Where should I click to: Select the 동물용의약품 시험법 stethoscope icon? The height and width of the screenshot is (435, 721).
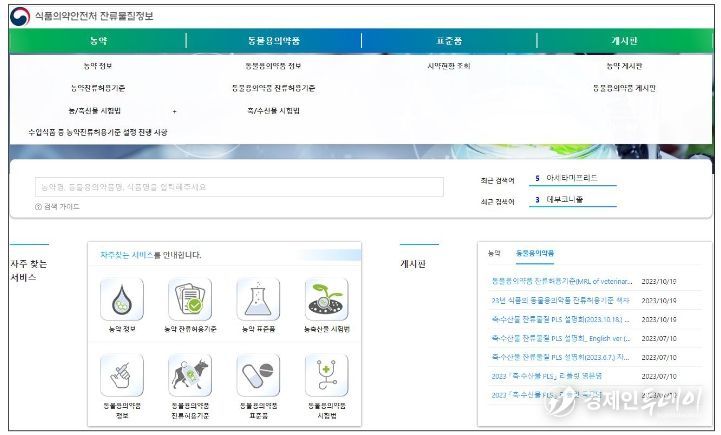coord(326,374)
